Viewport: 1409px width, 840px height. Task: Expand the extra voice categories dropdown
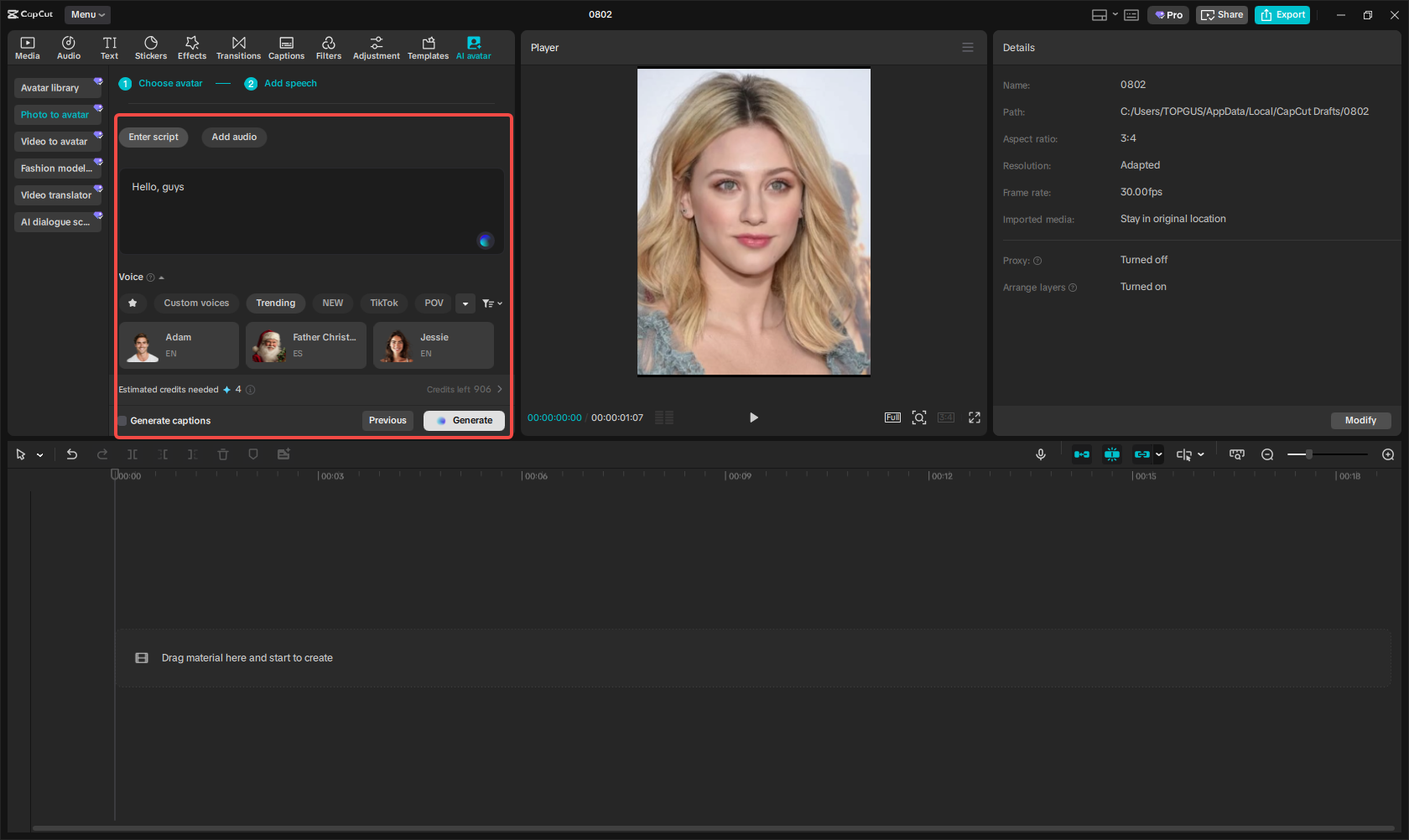[x=465, y=303]
